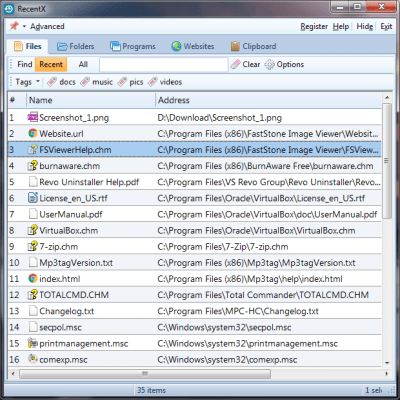Open the dropdown arrow beside the pin
The height and width of the screenshot is (400, 400).
[24, 26]
